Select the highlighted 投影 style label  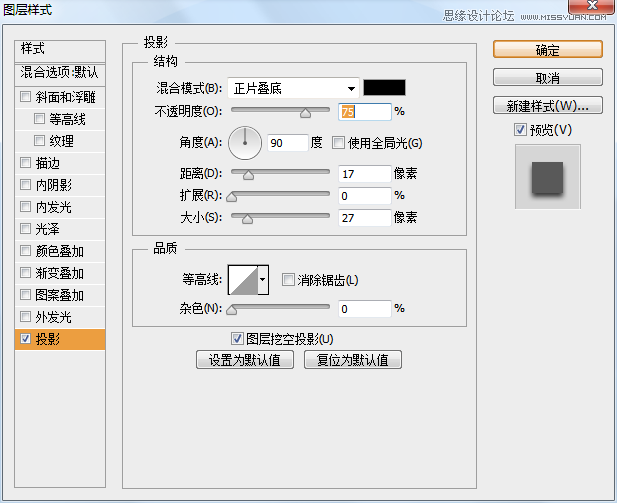pyautogui.click(x=48, y=339)
